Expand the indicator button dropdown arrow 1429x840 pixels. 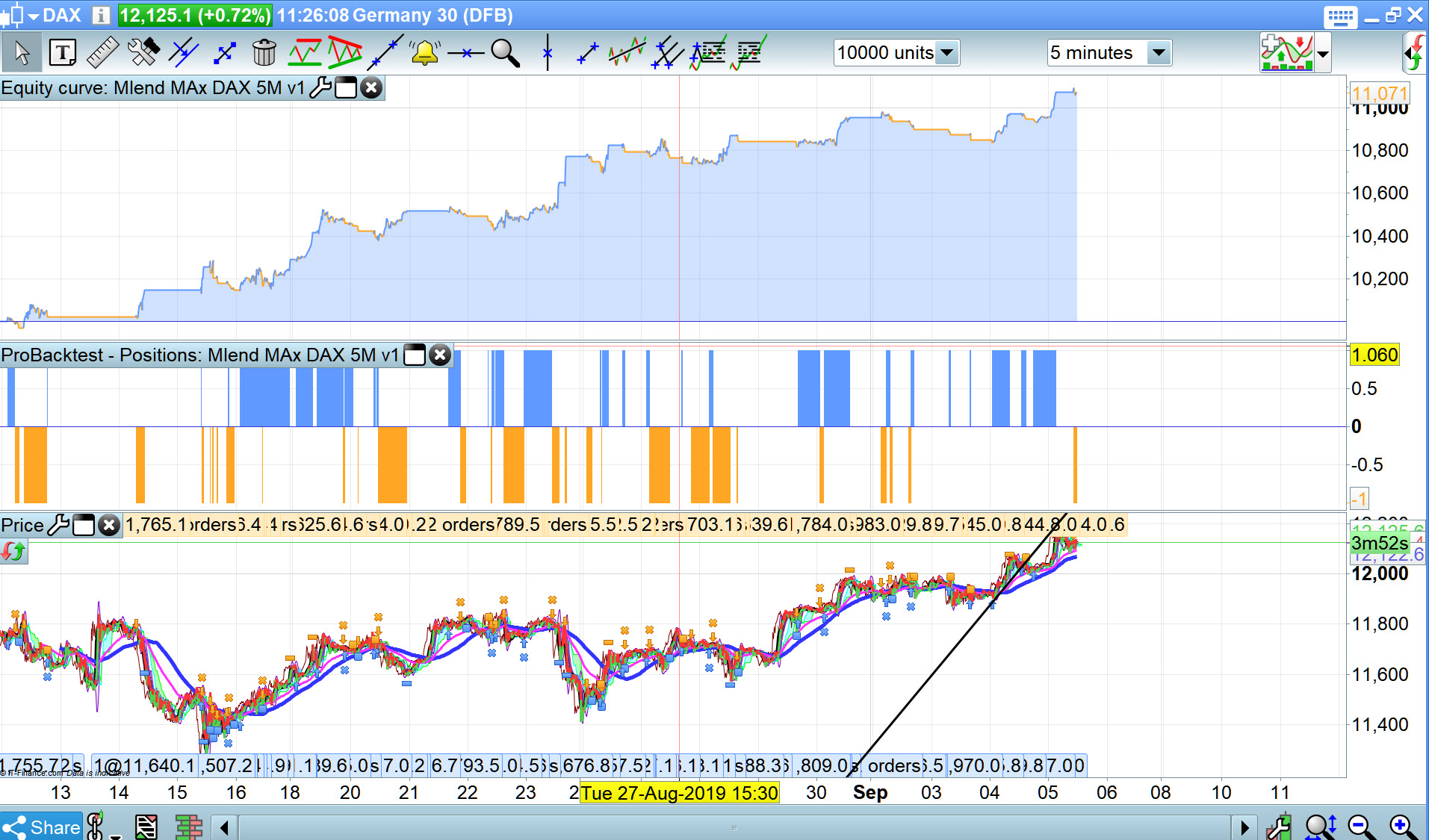1323,54
